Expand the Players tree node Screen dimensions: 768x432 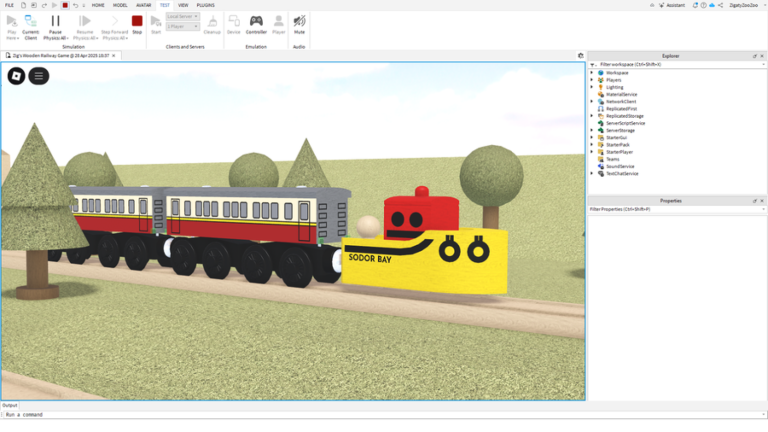point(592,80)
